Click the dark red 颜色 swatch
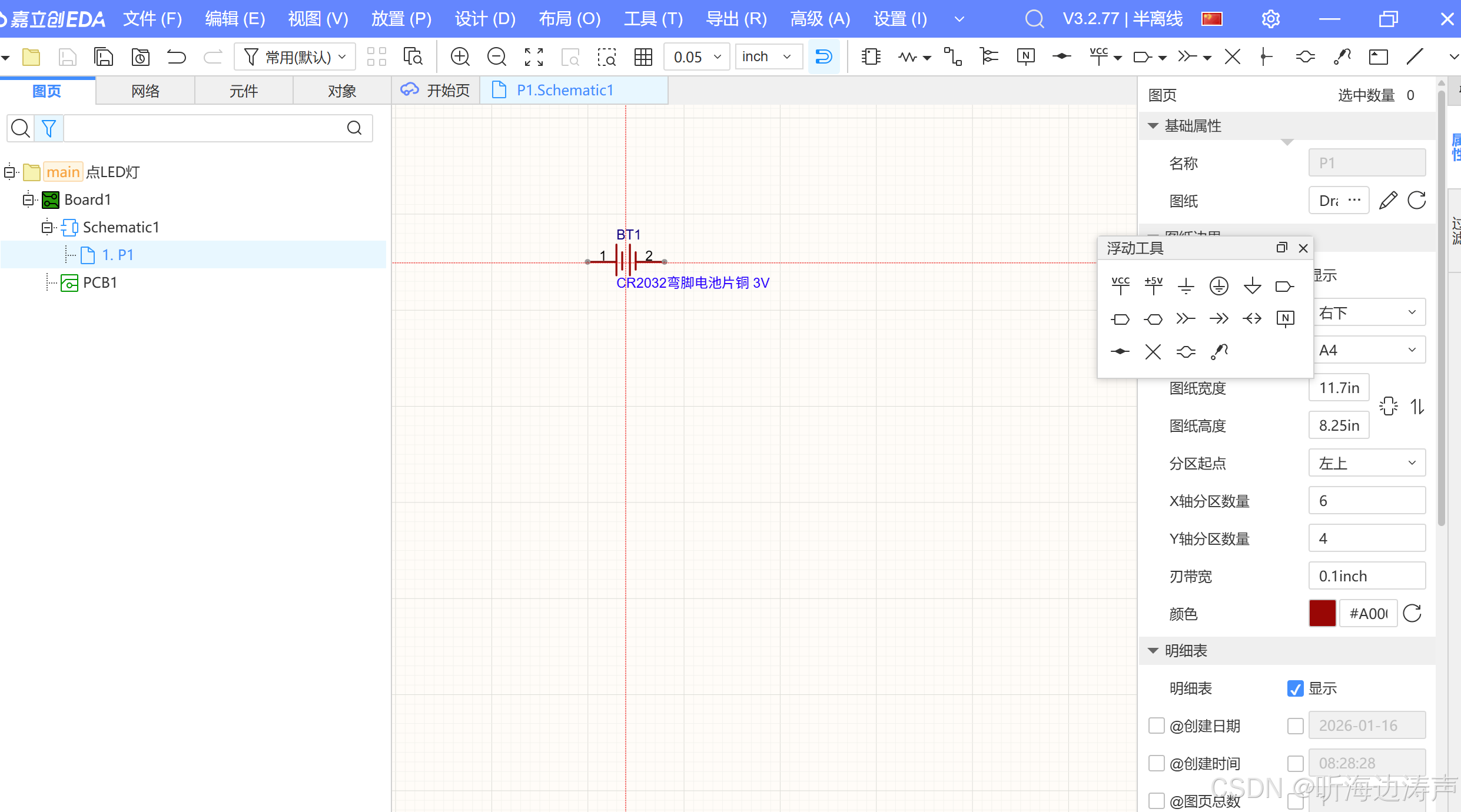This screenshot has height=812, width=1461. tap(1322, 614)
